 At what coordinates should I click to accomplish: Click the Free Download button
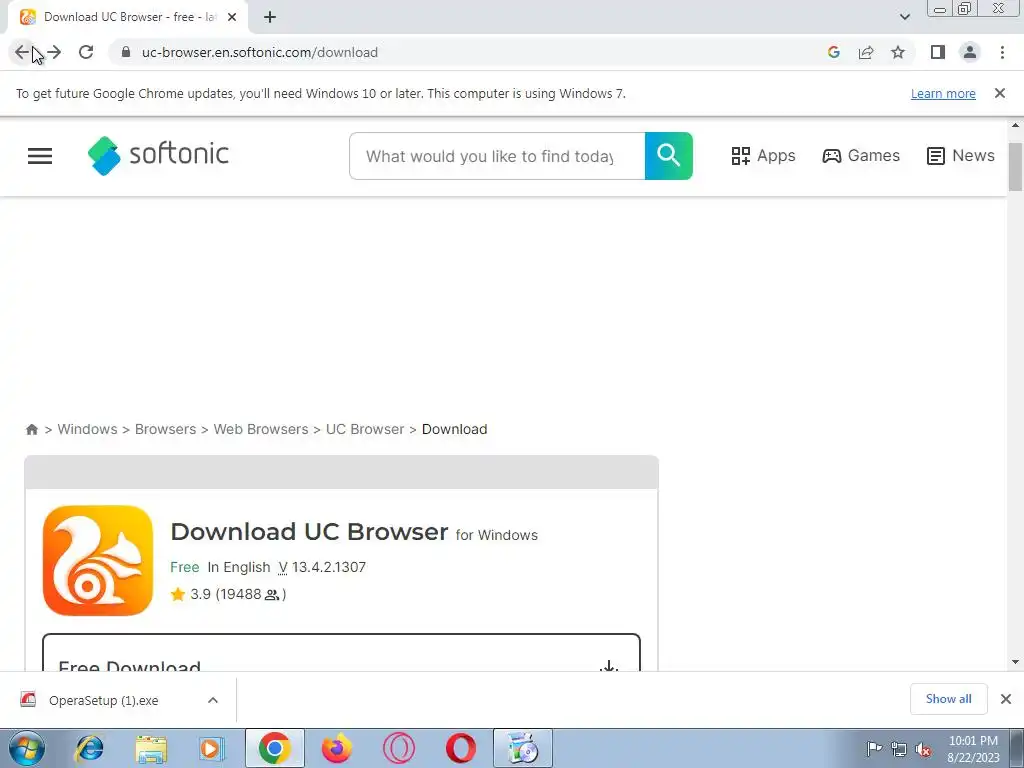pos(341,652)
